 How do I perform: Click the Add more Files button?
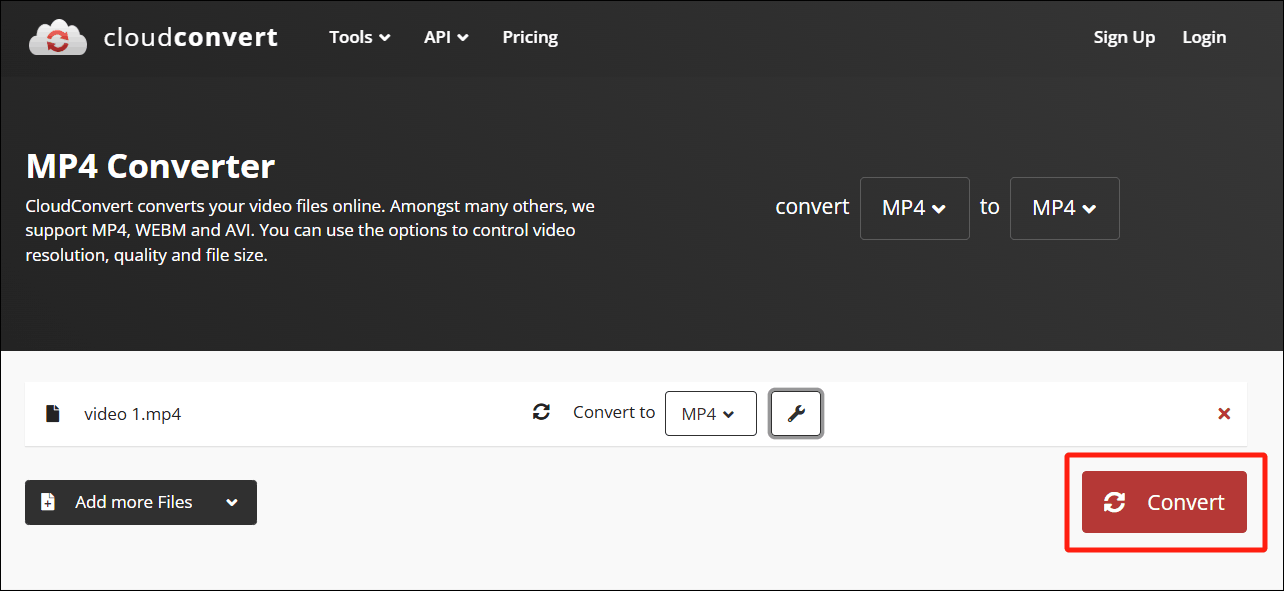(141, 502)
